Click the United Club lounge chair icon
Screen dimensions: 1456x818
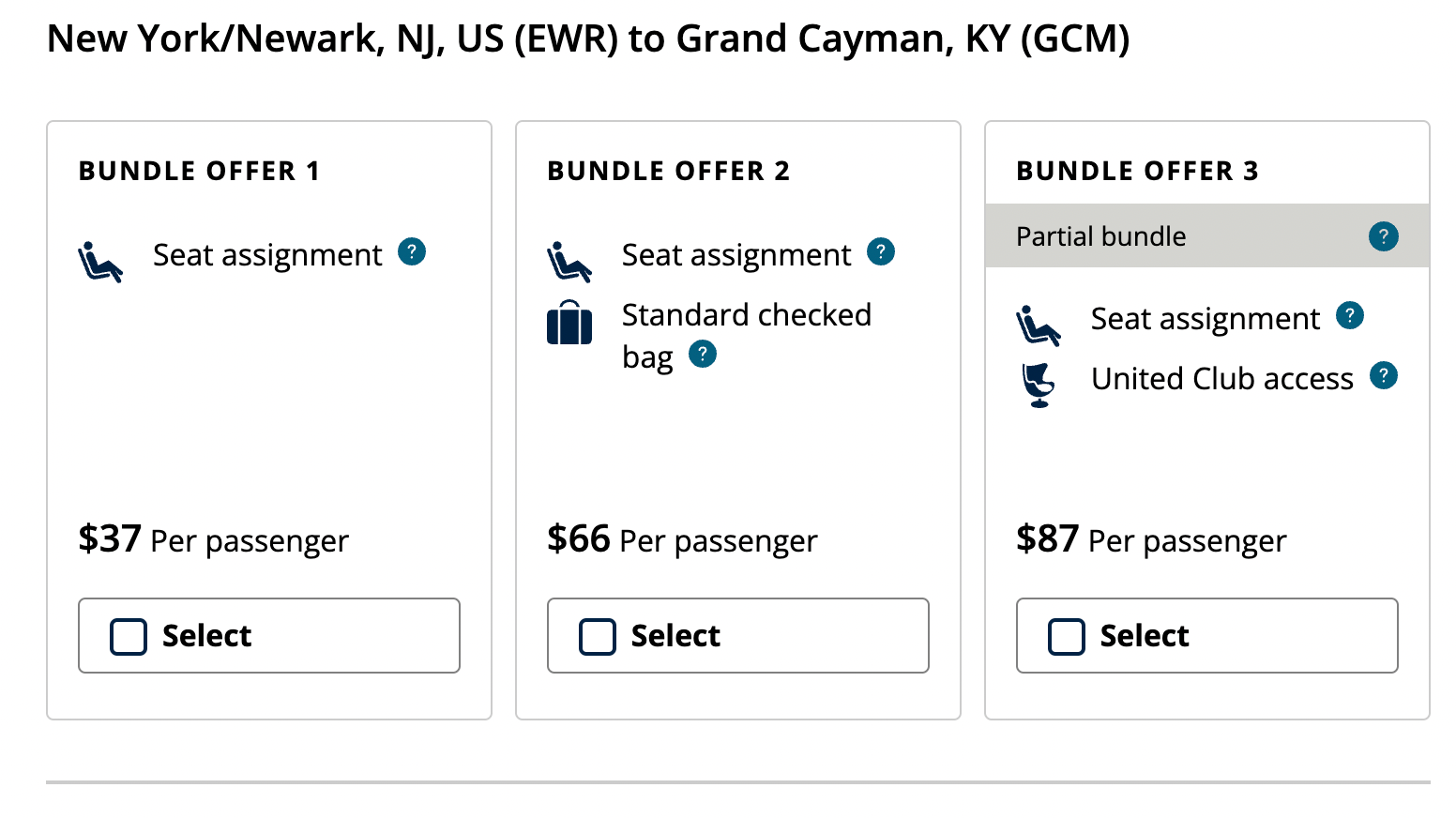point(1039,385)
